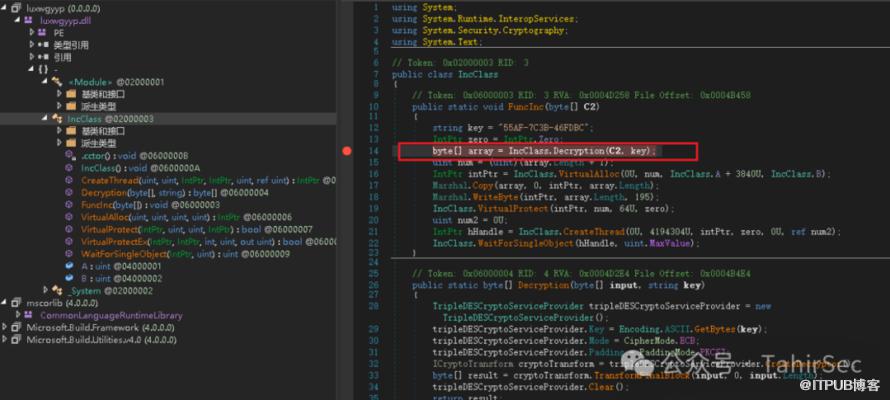Click field icon for A : uint

(x=69, y=266)
